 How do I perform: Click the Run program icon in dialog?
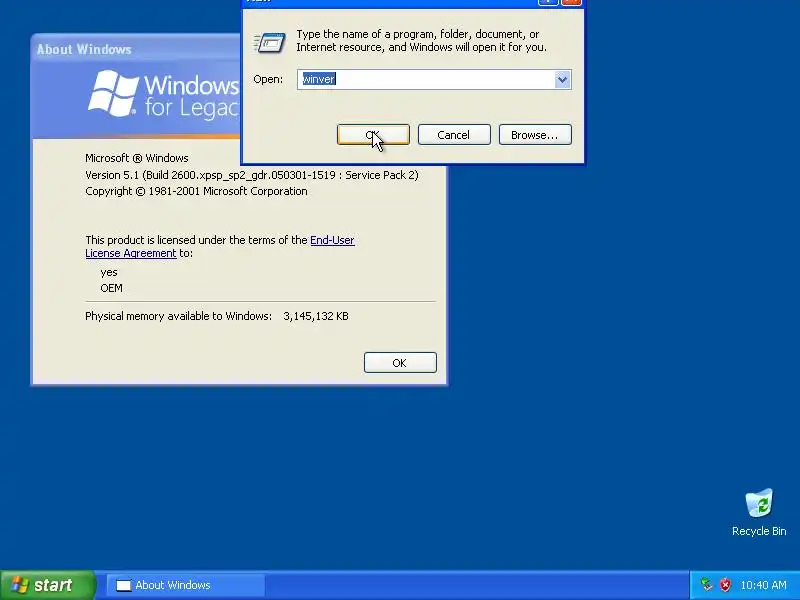(x=269, y=42)
